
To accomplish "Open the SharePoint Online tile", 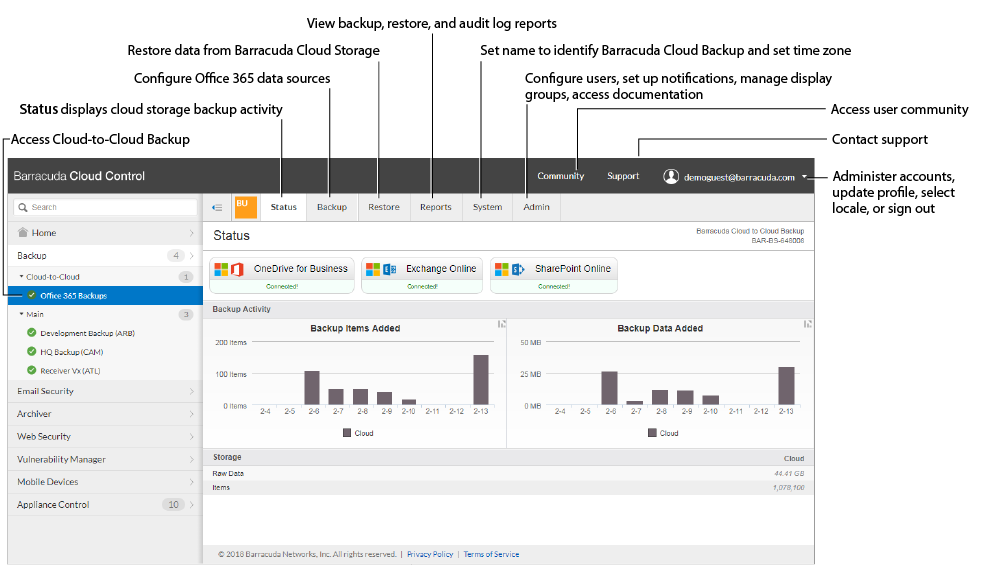I will click(552, 275).
